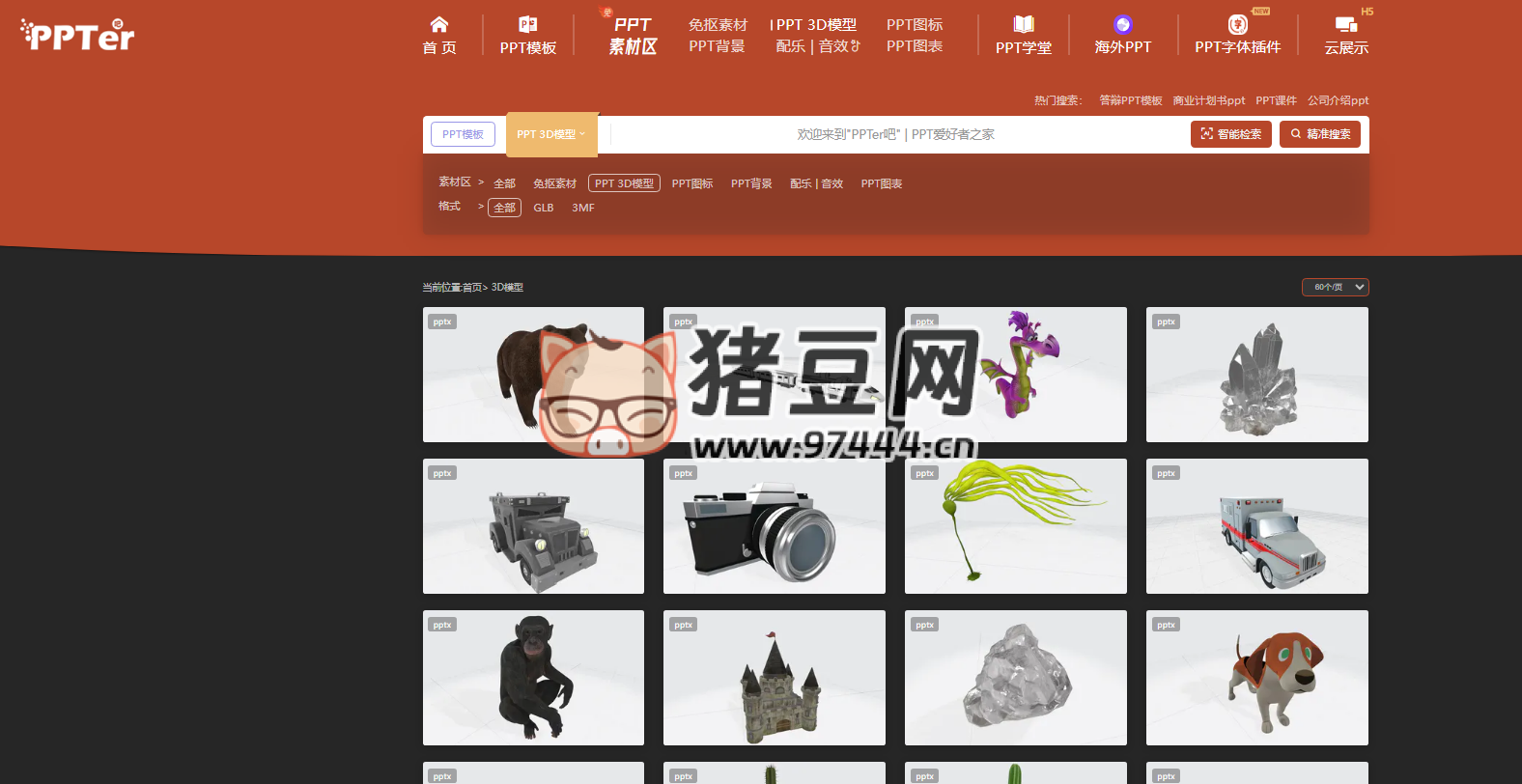
Task: Open PPT图表 in the top navigation
Action: 915,46
